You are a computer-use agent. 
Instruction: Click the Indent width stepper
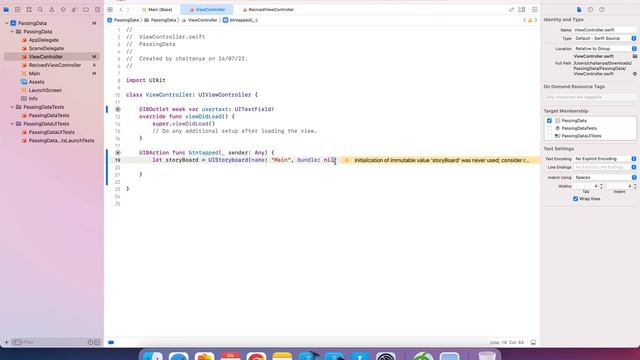[635, 186]
